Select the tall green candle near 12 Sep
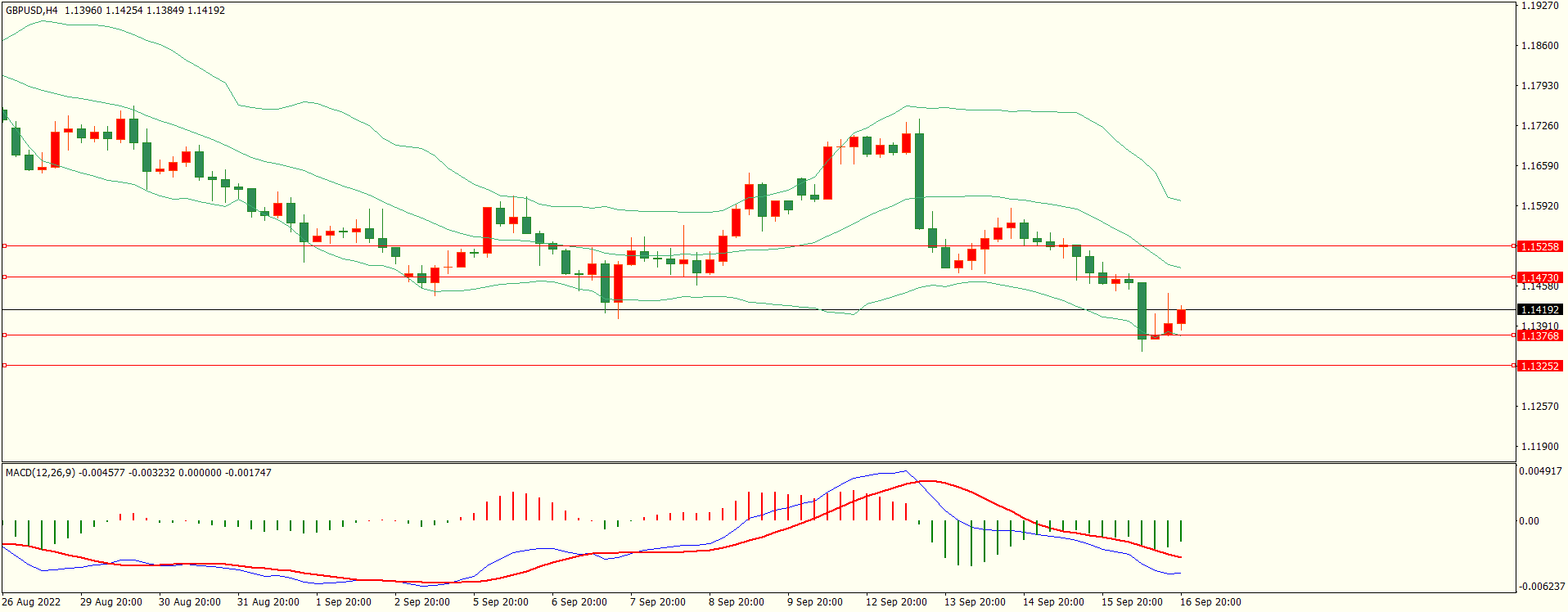Viewport: 1568px width, 612px height. click(919, 180)
